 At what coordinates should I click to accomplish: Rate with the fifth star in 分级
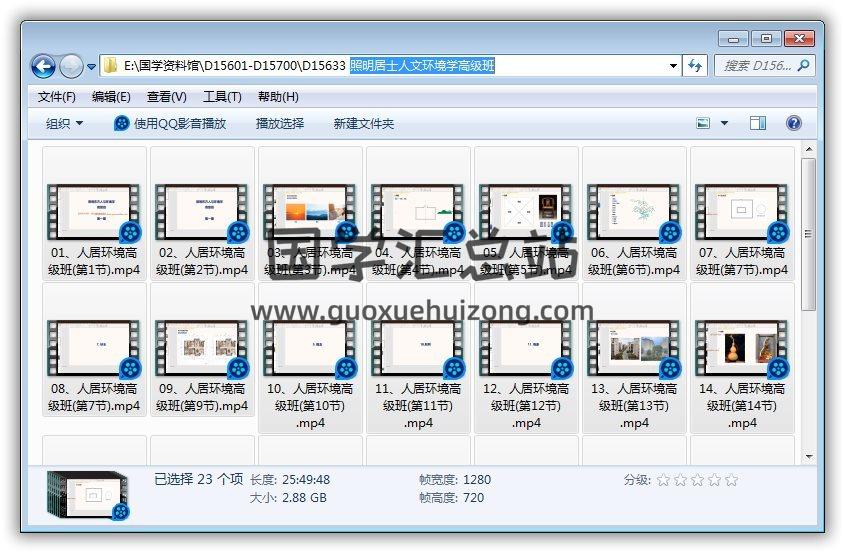click(x=731, y=480)
